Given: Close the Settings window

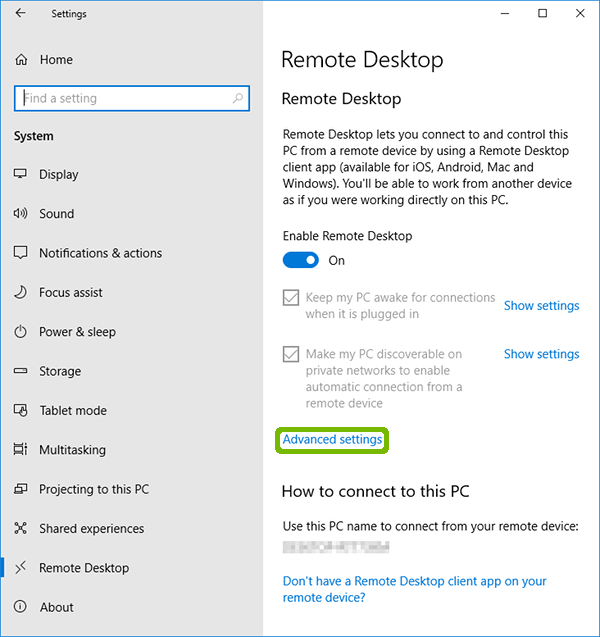Looking at the screenshot, I should (580, 13).
